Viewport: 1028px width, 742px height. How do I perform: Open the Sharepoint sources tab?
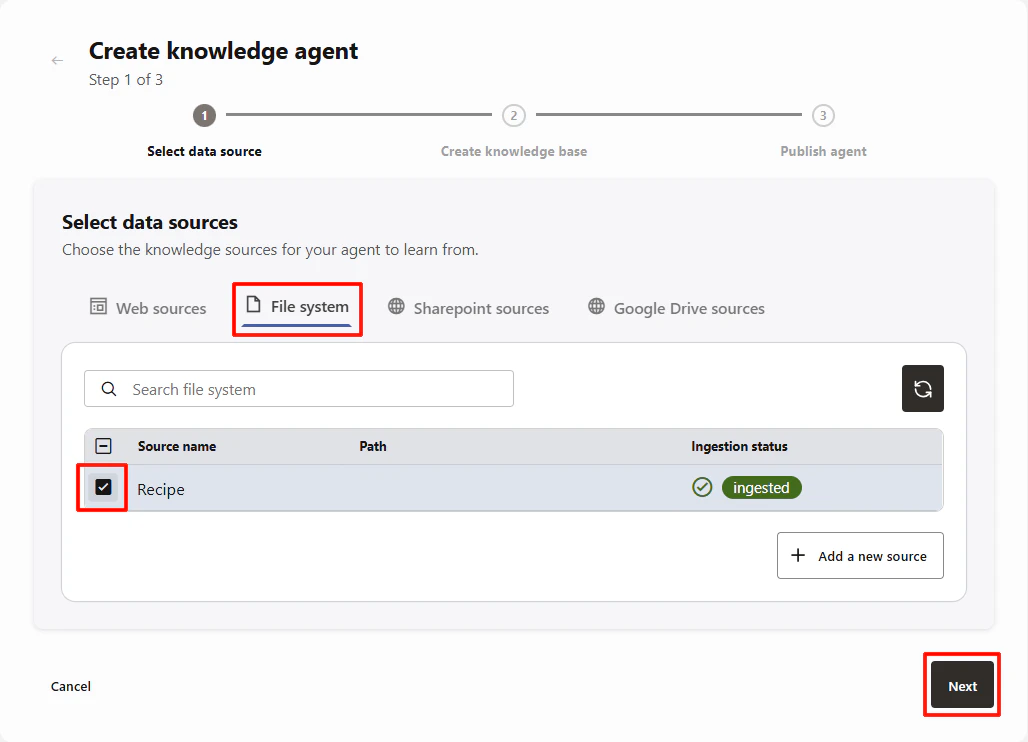click(x=468, y=308)
